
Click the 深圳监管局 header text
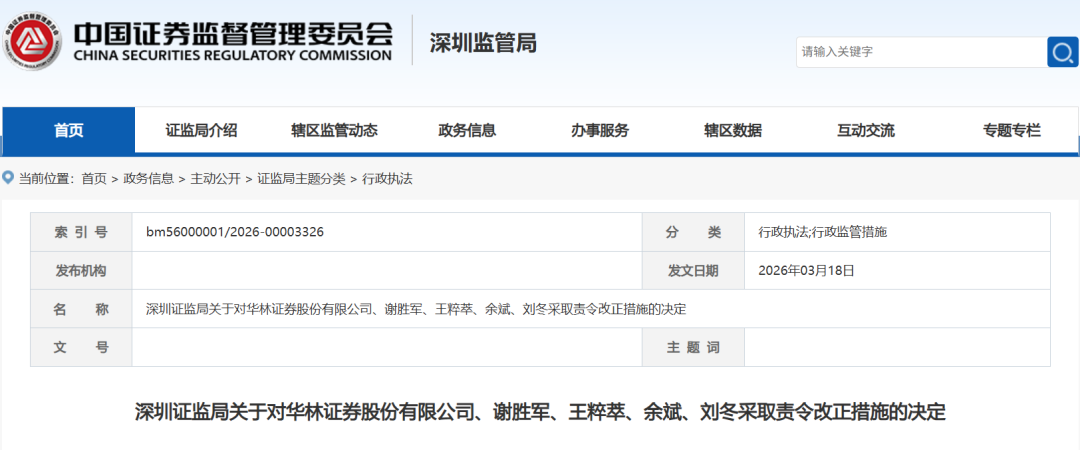point(483,43)
